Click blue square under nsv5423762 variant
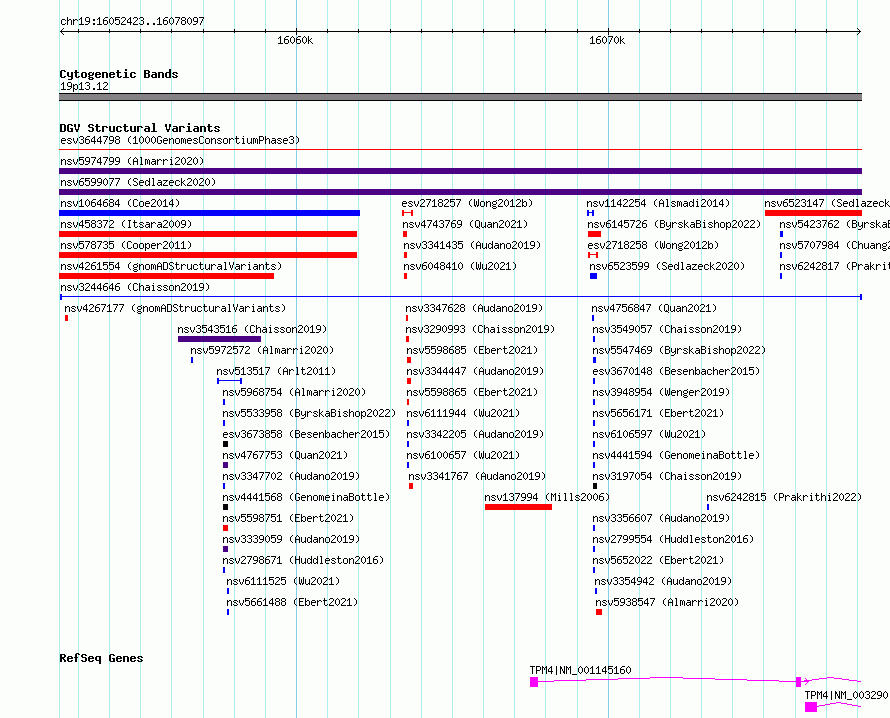890x718 pixels. coord(782,234)
